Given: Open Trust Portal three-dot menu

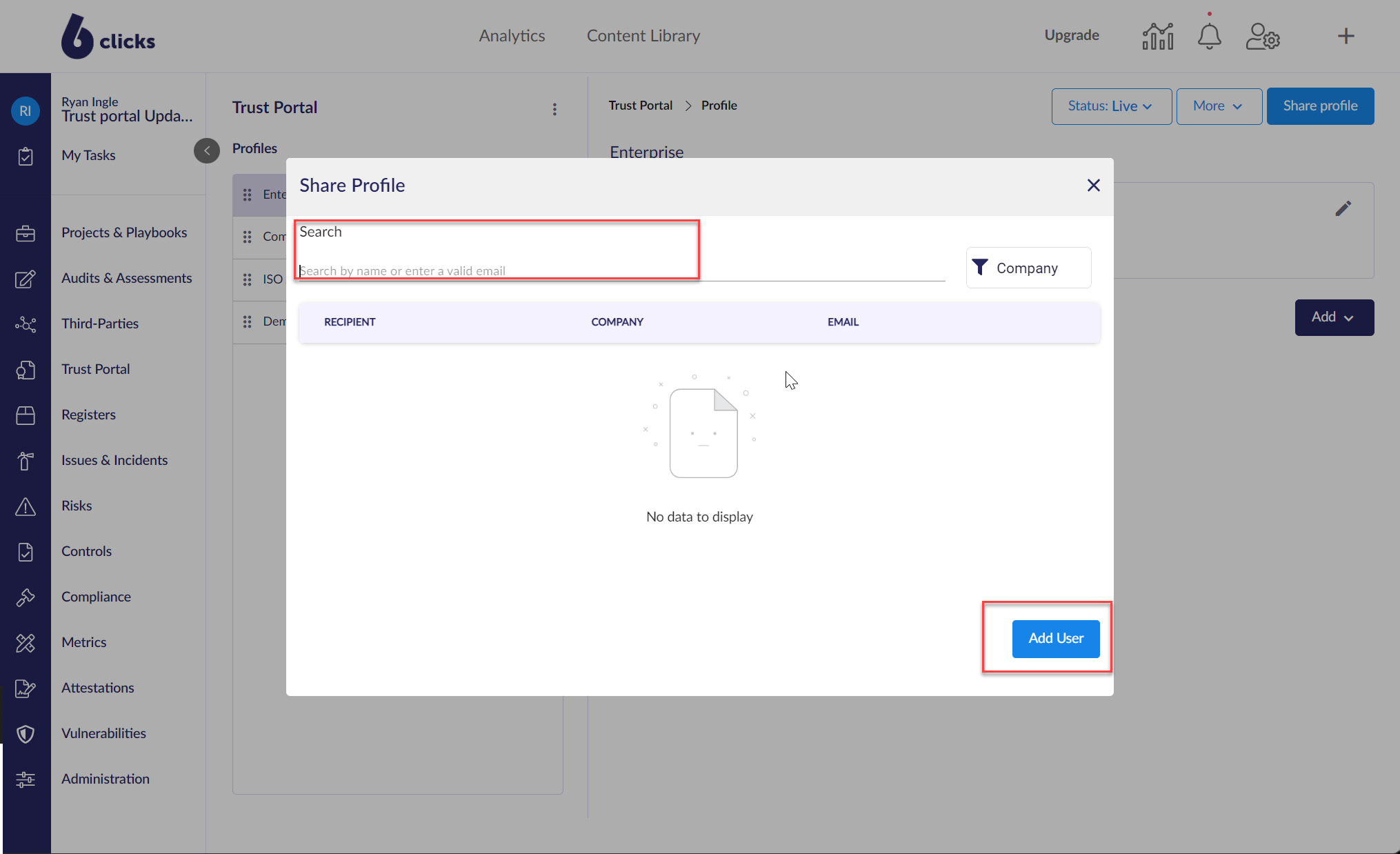Looking at the screenshot, I should click(554, 109).
